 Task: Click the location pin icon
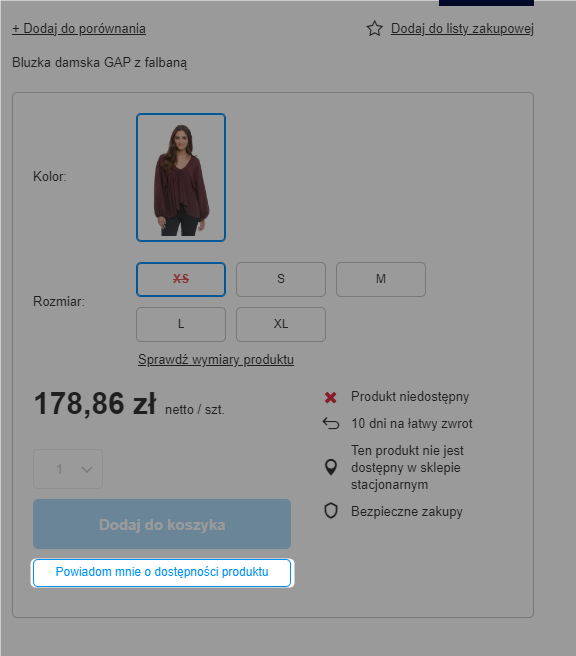331,467
